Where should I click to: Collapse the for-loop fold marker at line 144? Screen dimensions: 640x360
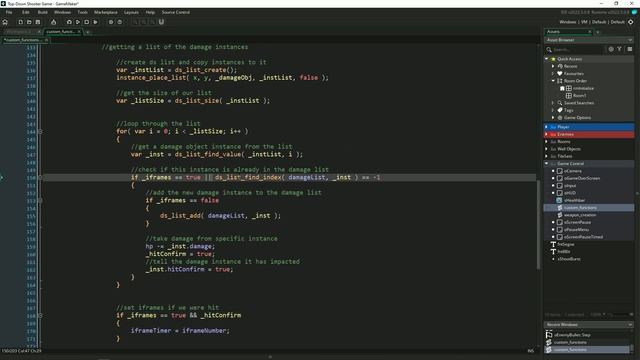click(40, 131)
